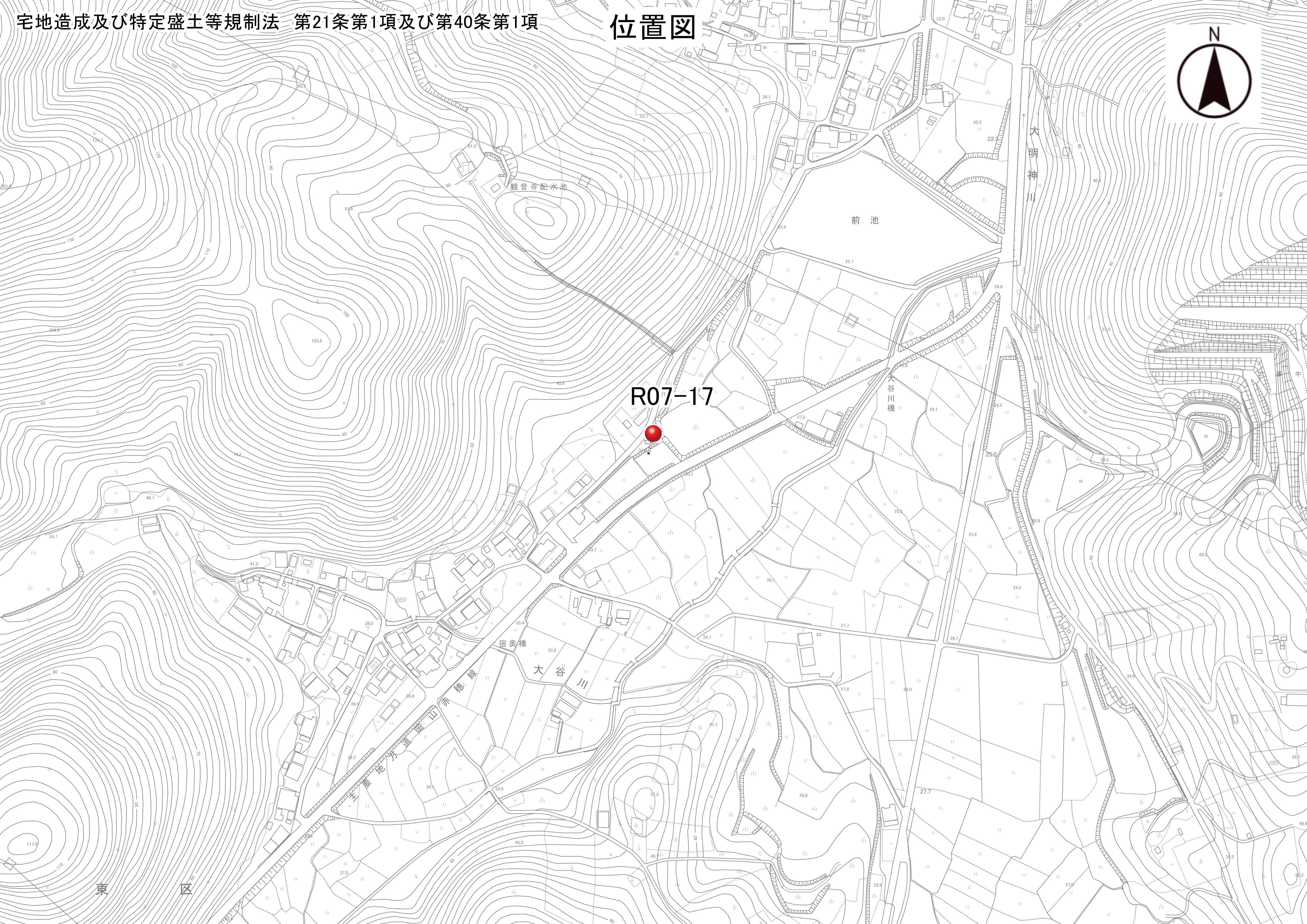Click the 103.8 hilltop elevation value

tap(317, 341)
